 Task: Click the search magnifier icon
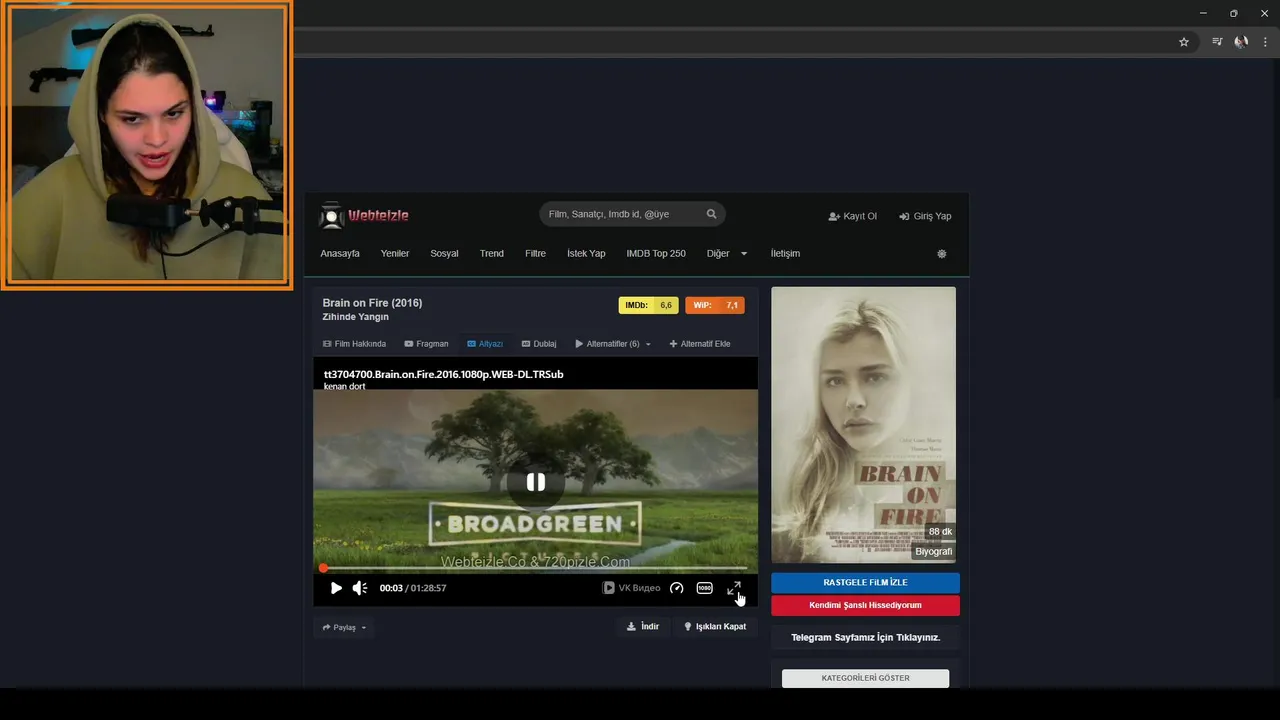[712, 214]
